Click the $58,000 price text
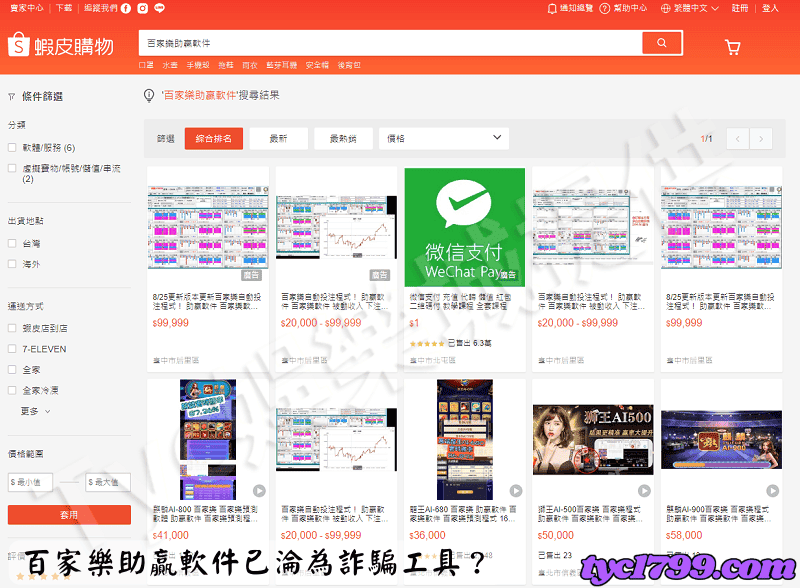The height and width of the screenshot is (588, 800). 684,535
